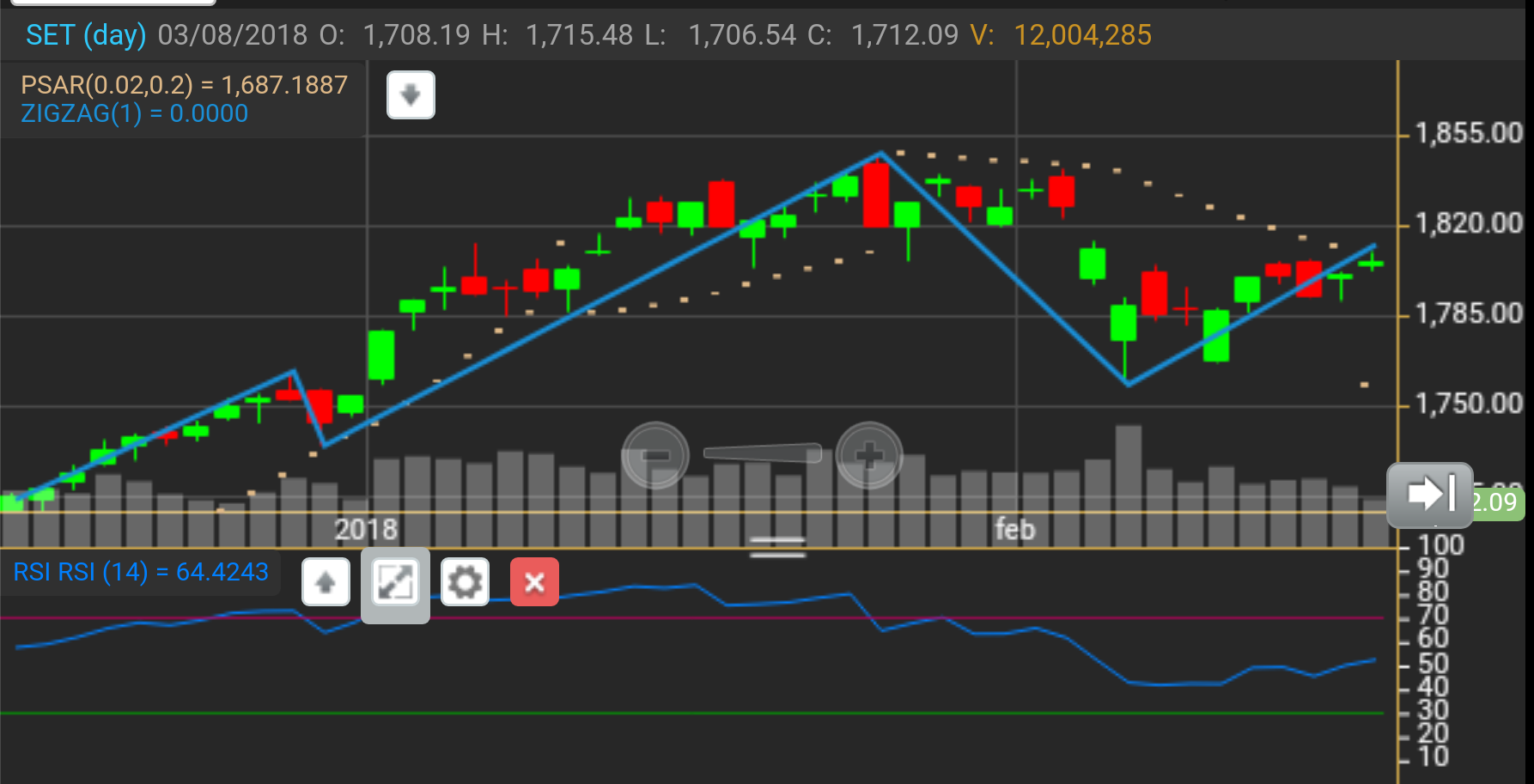Click the 1,855.00 price axis label
The image size is (1534, 784).
click(x=1469, y=133)
